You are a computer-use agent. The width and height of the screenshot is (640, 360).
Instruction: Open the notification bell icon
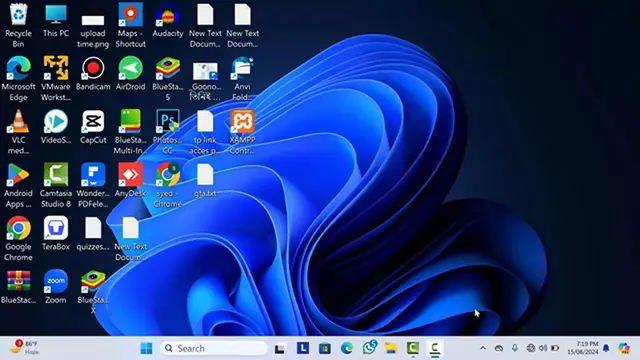pos(606,348)
